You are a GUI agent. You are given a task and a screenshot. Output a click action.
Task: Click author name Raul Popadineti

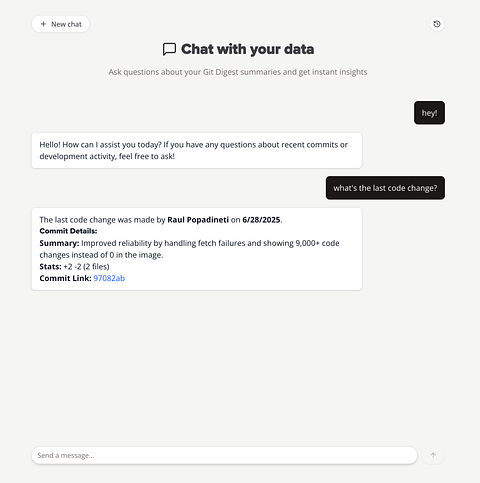[x=198, y=220]
